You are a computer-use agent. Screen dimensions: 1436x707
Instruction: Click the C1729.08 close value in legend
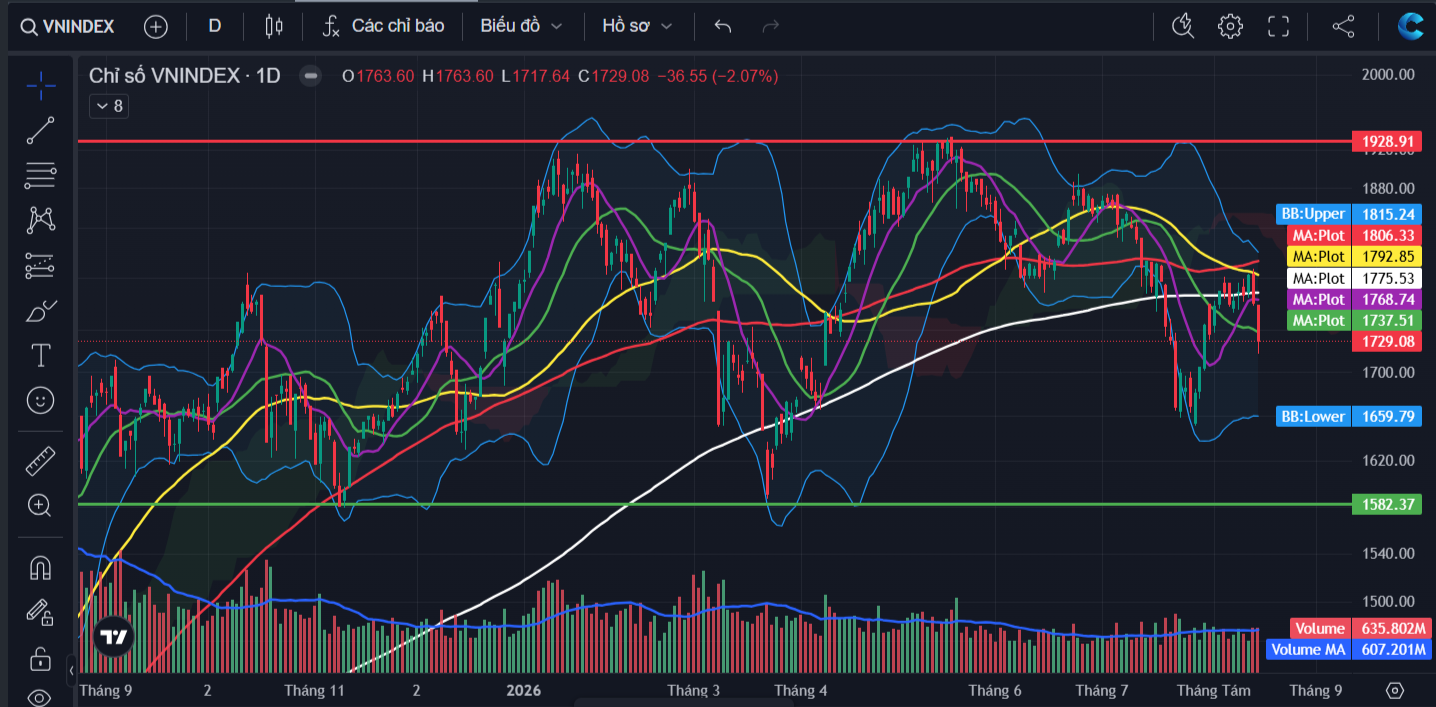coord(614,76)
